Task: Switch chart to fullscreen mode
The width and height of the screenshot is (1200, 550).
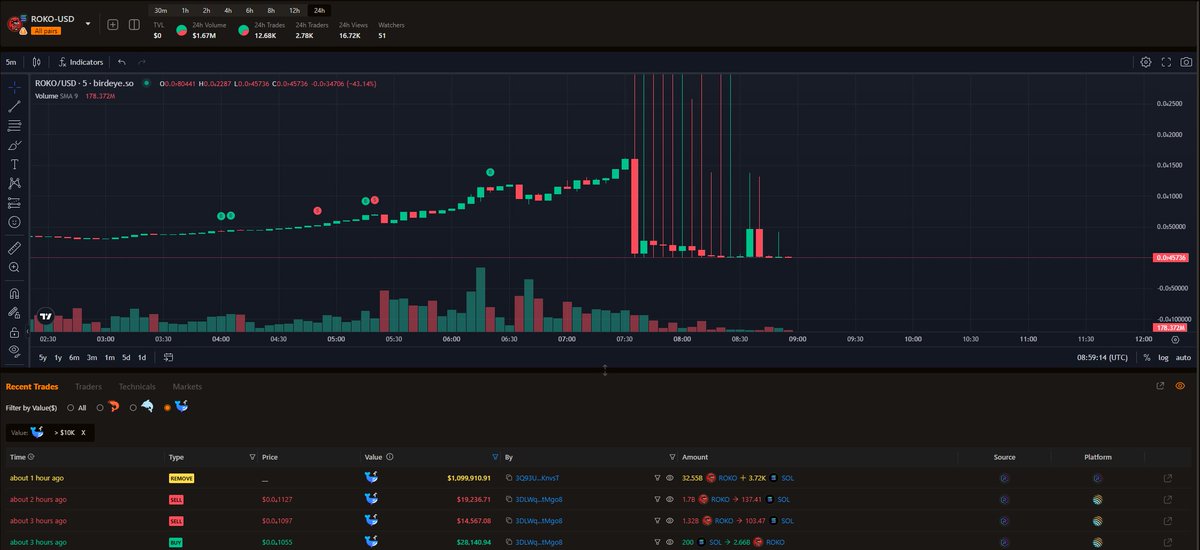Action: coord(1166,62)
